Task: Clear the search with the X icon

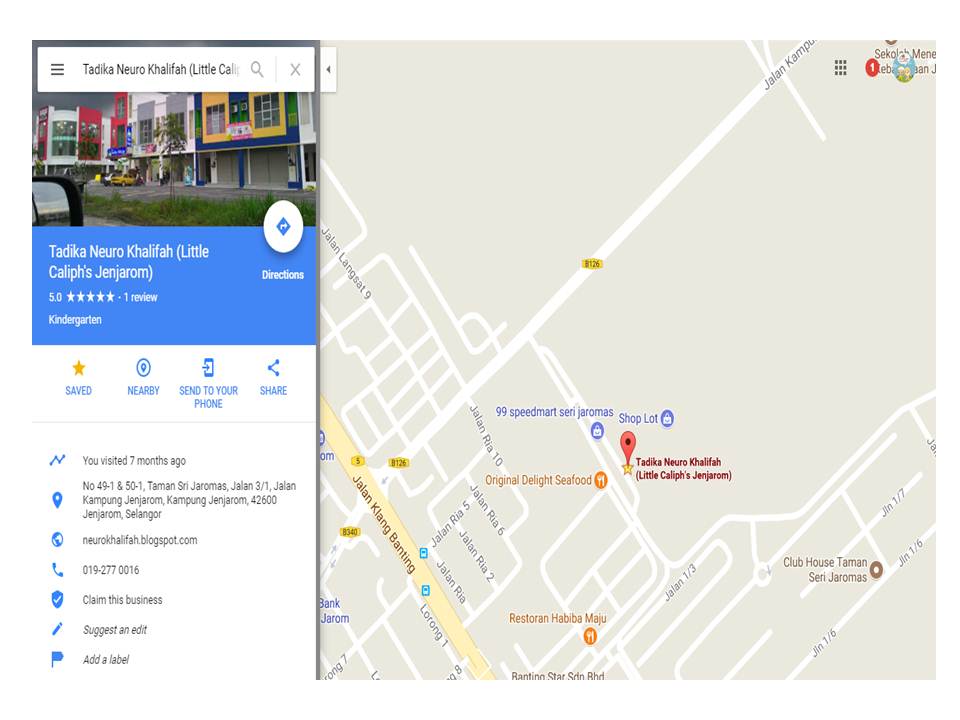Action: (x=295, y=70)
